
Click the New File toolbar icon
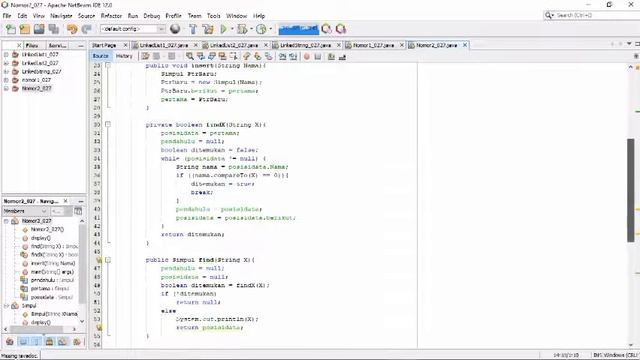(x=11, y=29)
